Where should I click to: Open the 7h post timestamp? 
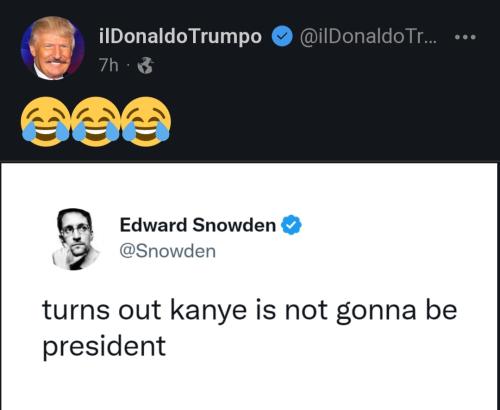pyautogui.click(x=108, y=66)
